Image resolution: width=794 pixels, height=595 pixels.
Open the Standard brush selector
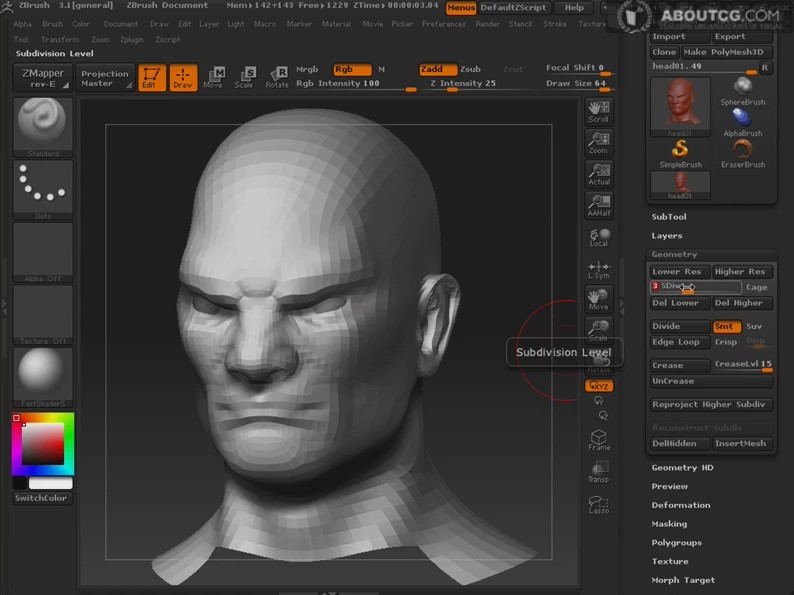pyautogui.click(x=43, y=127)
